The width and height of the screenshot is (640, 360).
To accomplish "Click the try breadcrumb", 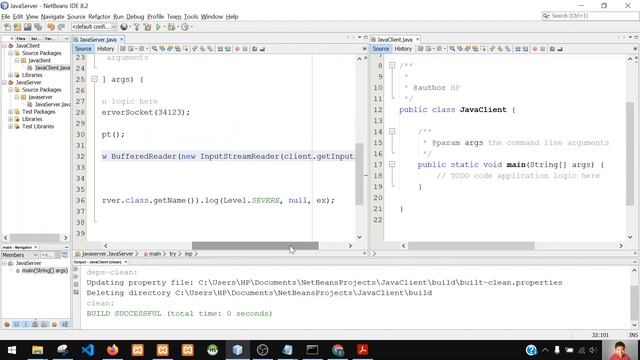I will (173, 253).
